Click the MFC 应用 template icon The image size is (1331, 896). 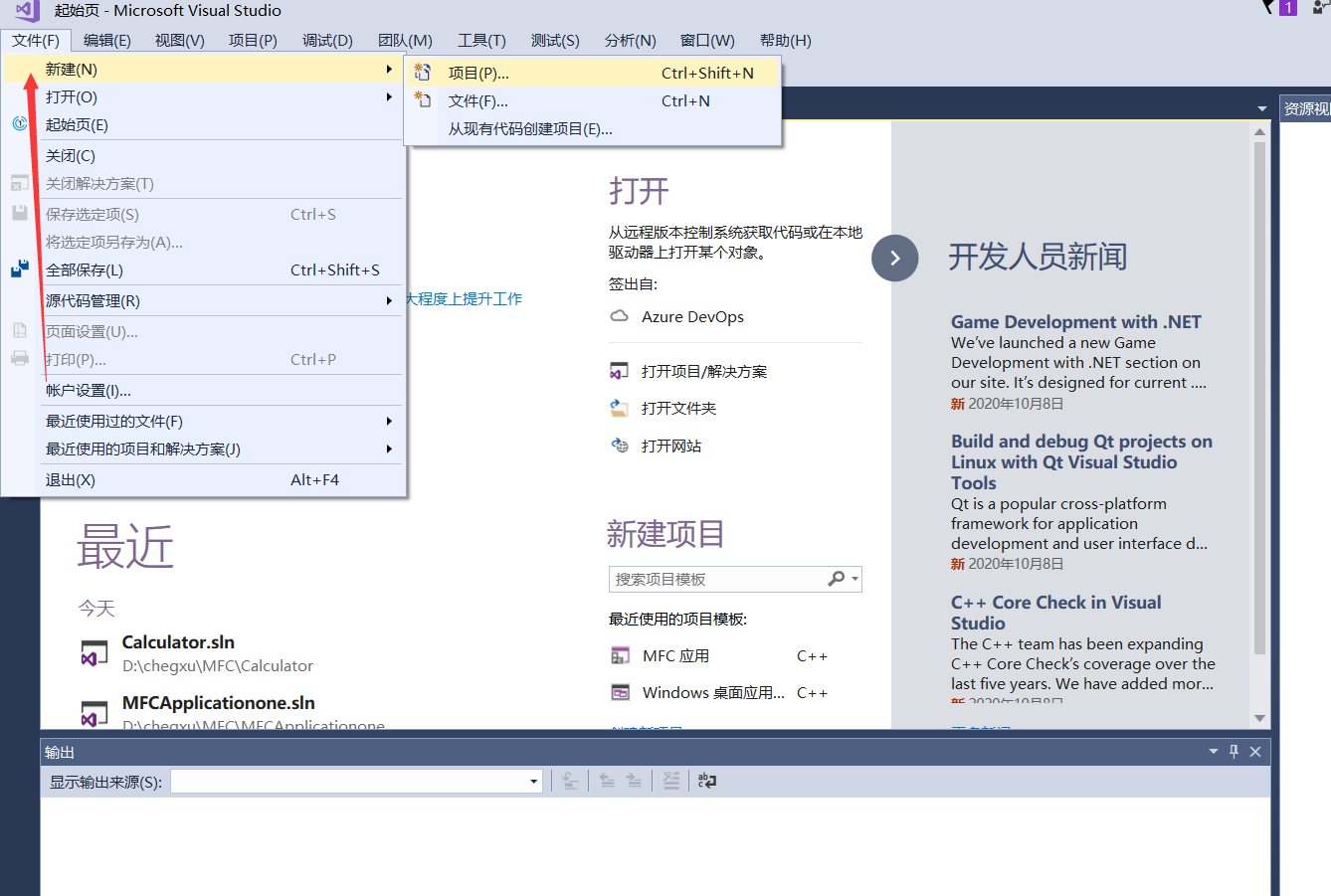620,655
